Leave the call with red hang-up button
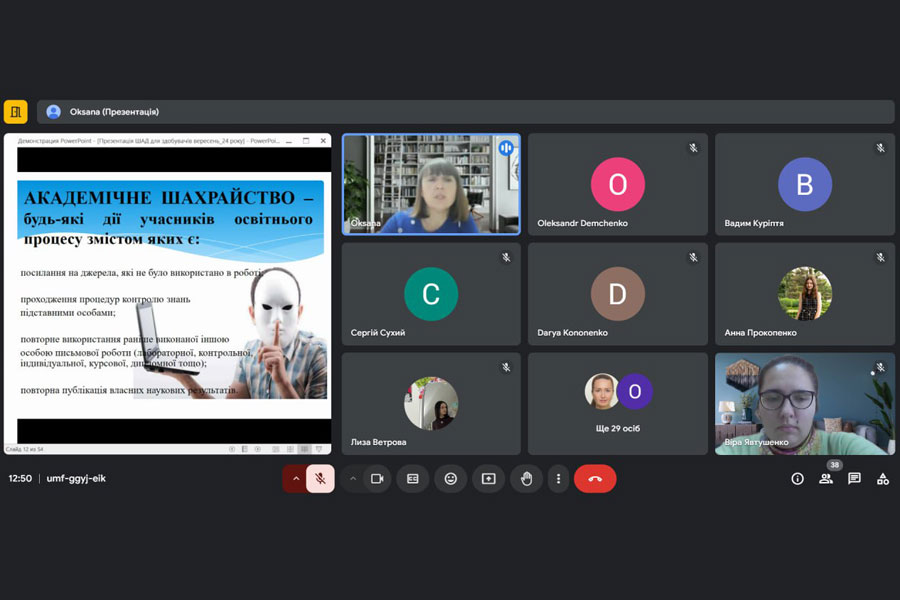The height and width of the screenshot is (600, 900). pos(595,478)
